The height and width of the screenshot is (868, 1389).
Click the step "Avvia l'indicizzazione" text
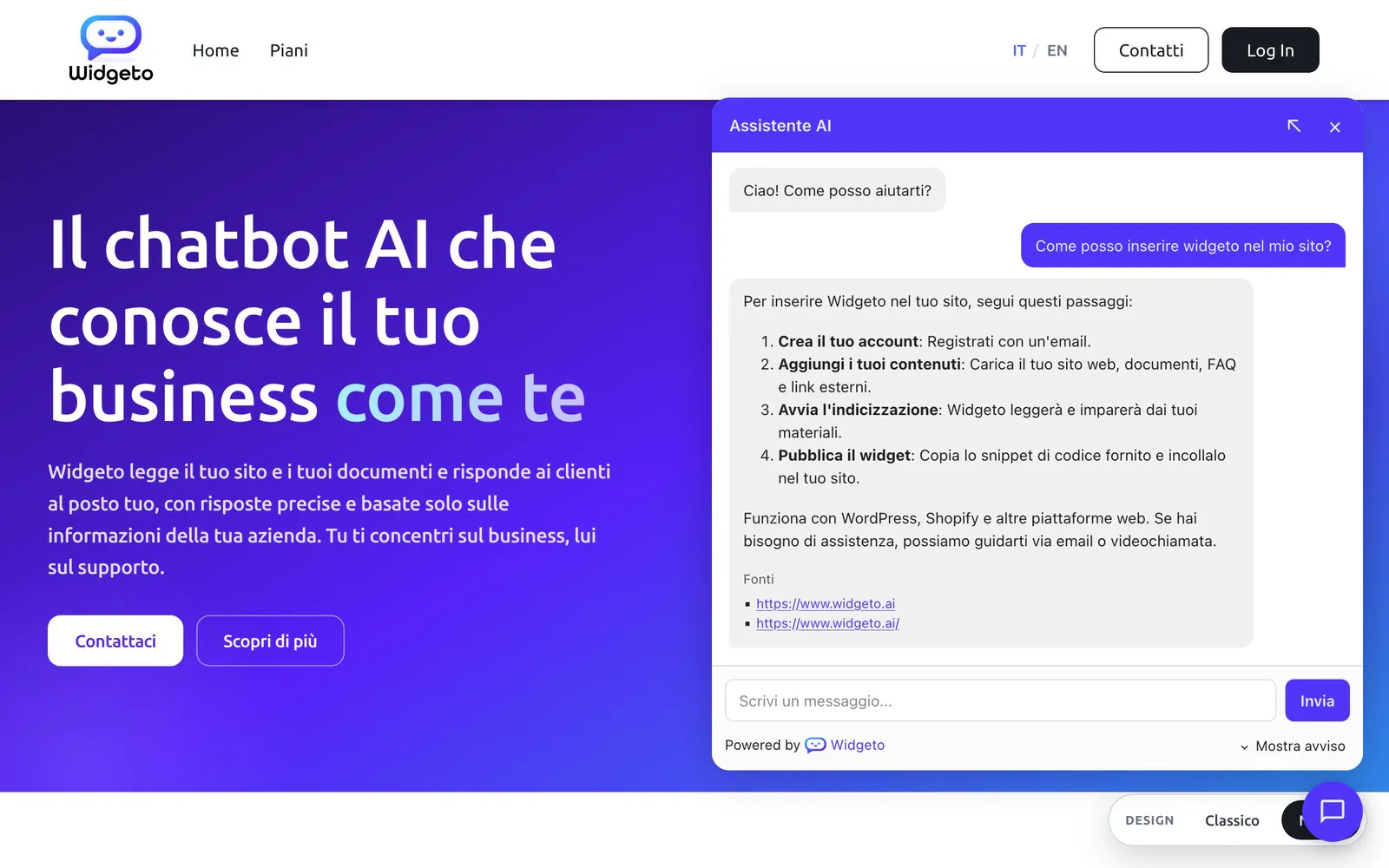point(859,409)
